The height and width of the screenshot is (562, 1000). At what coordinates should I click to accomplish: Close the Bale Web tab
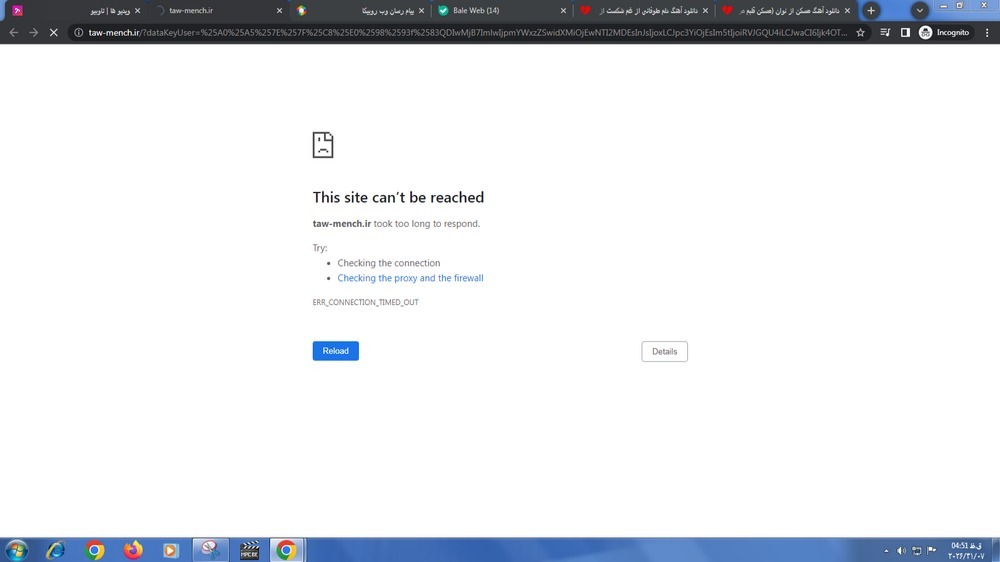(x=563, y=11)
